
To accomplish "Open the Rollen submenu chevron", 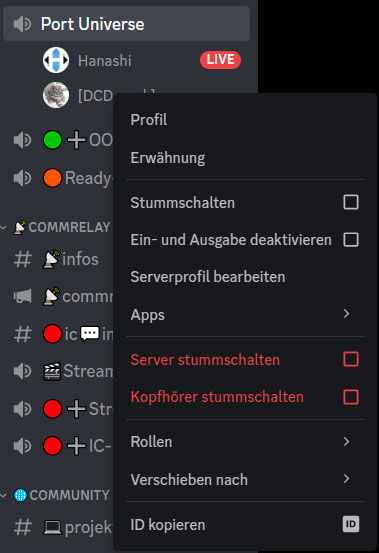I will [347, 442].
